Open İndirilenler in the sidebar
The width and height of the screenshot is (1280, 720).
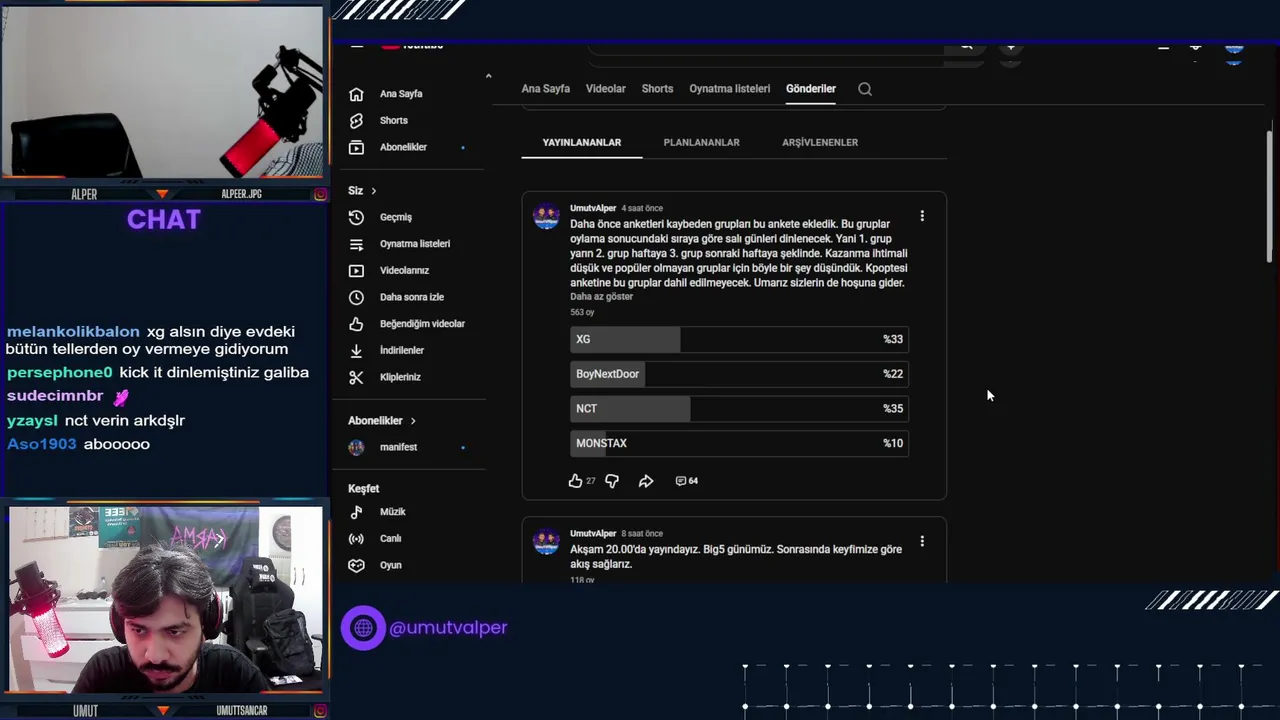click(x=402, y=350)
